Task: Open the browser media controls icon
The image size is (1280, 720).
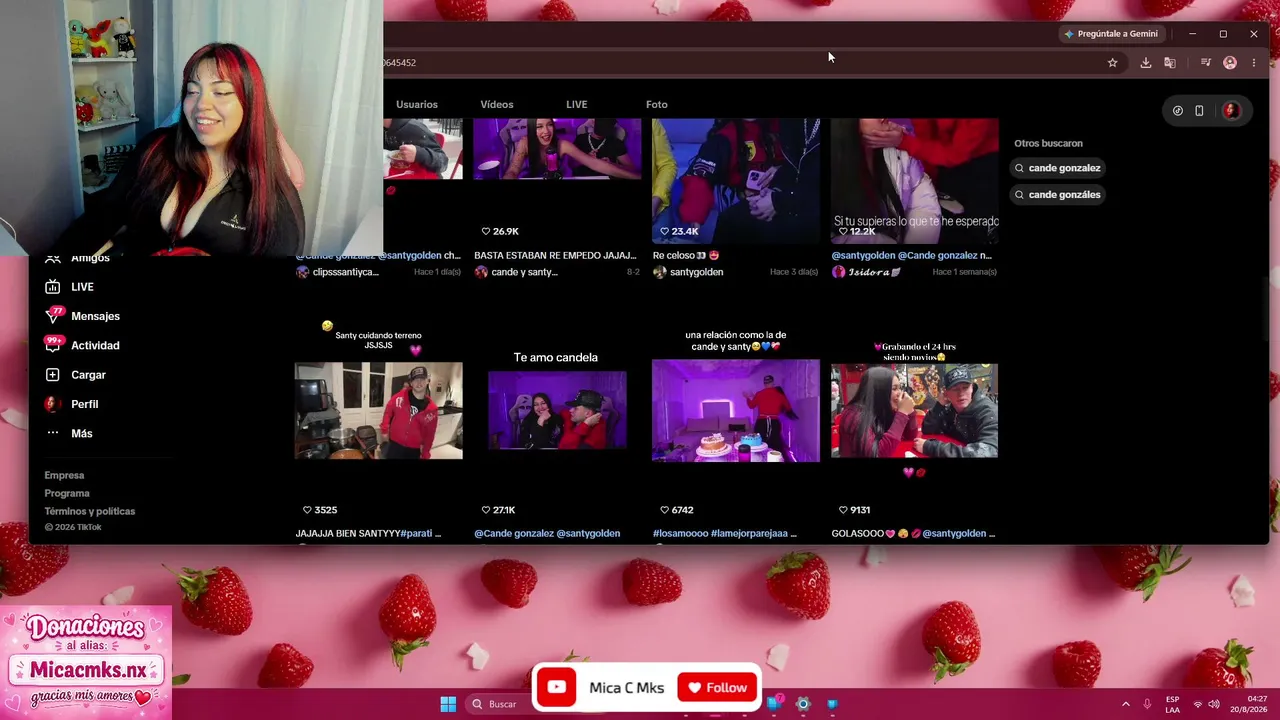Action: 1206,63
